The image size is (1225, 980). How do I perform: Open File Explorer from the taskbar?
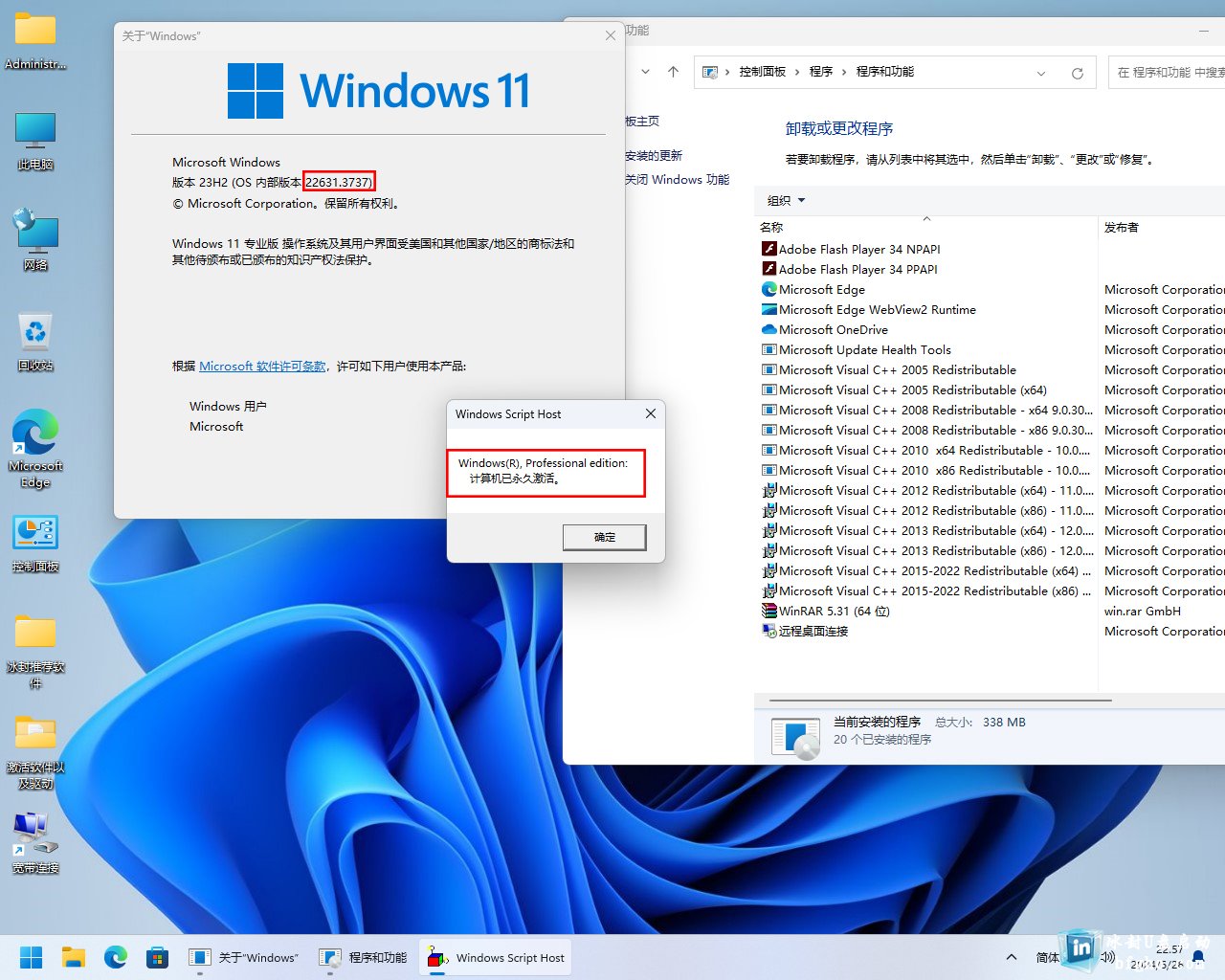pos(74,957)
